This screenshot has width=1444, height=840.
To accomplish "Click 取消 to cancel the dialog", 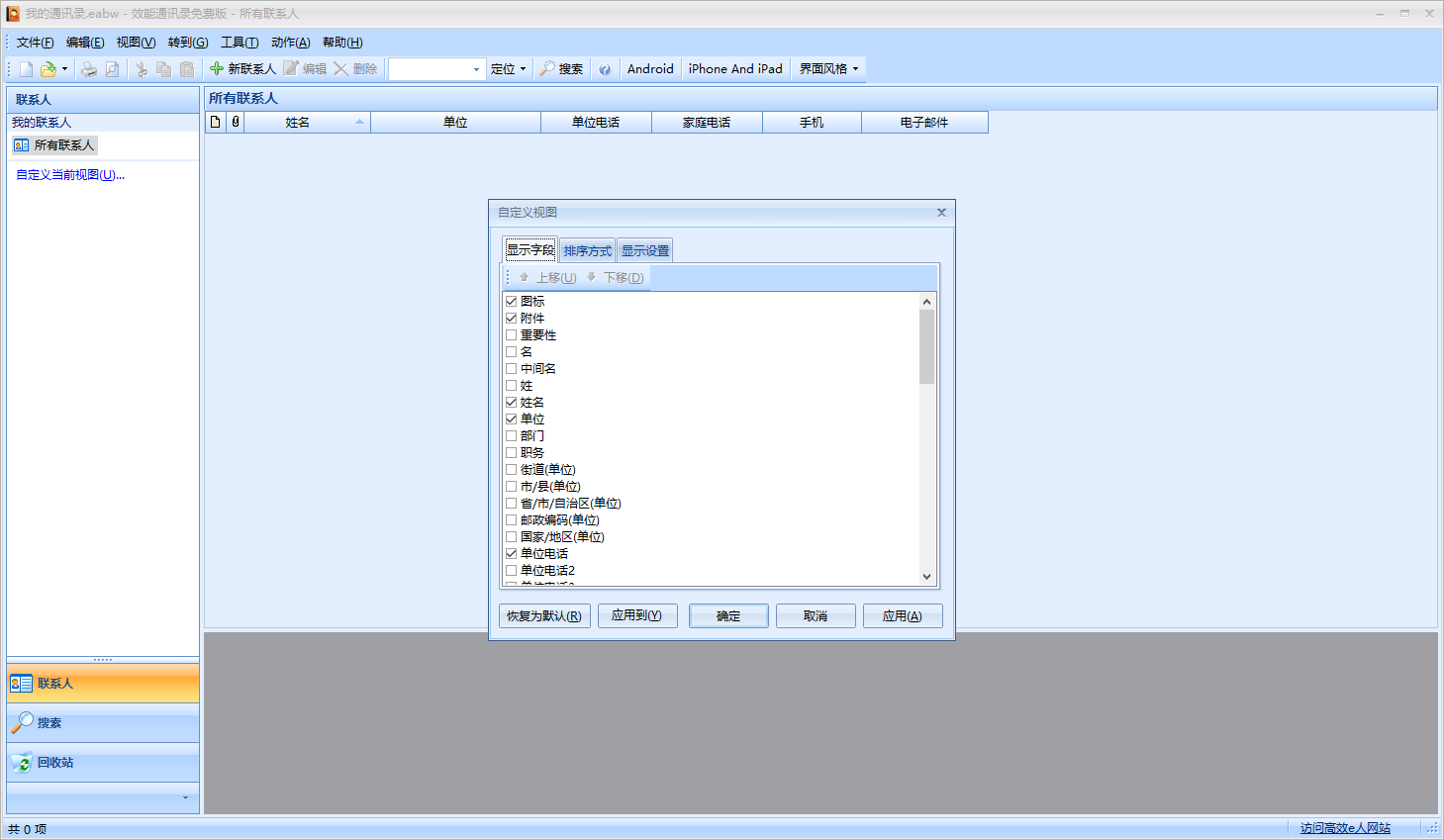I will click(816, 616).
